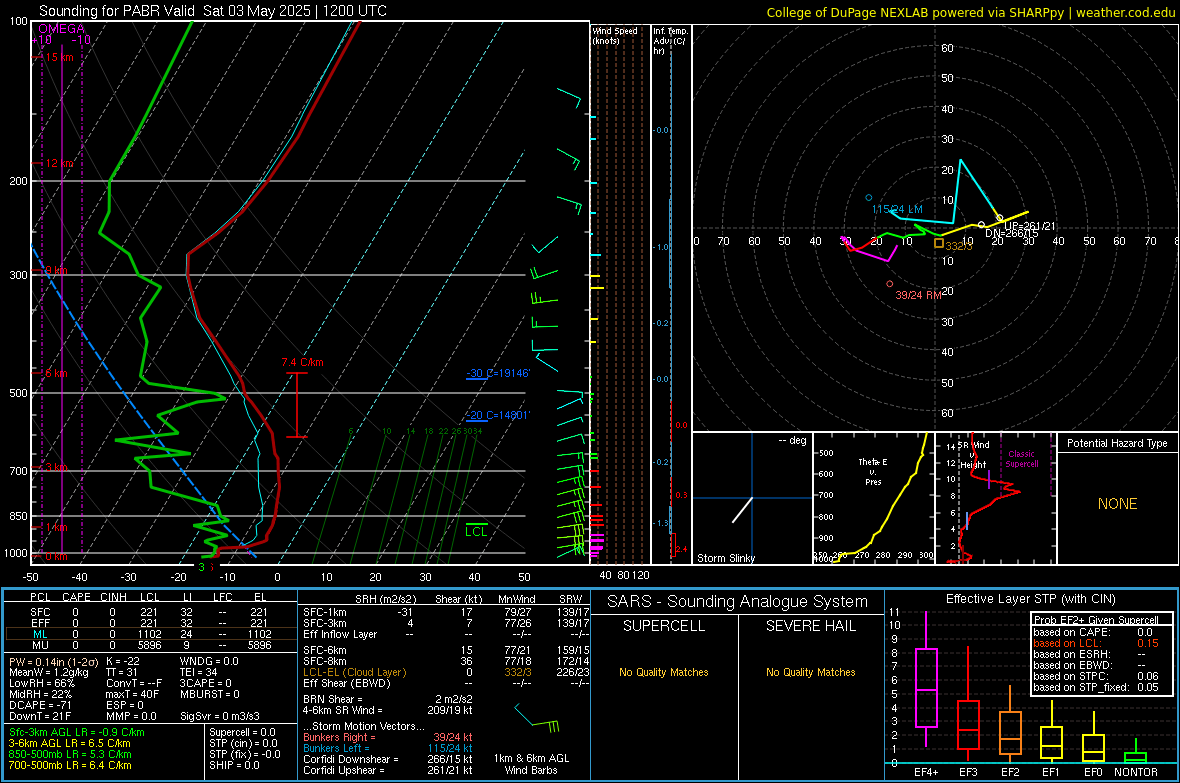Click the OMEGA label

coord(61,29)
